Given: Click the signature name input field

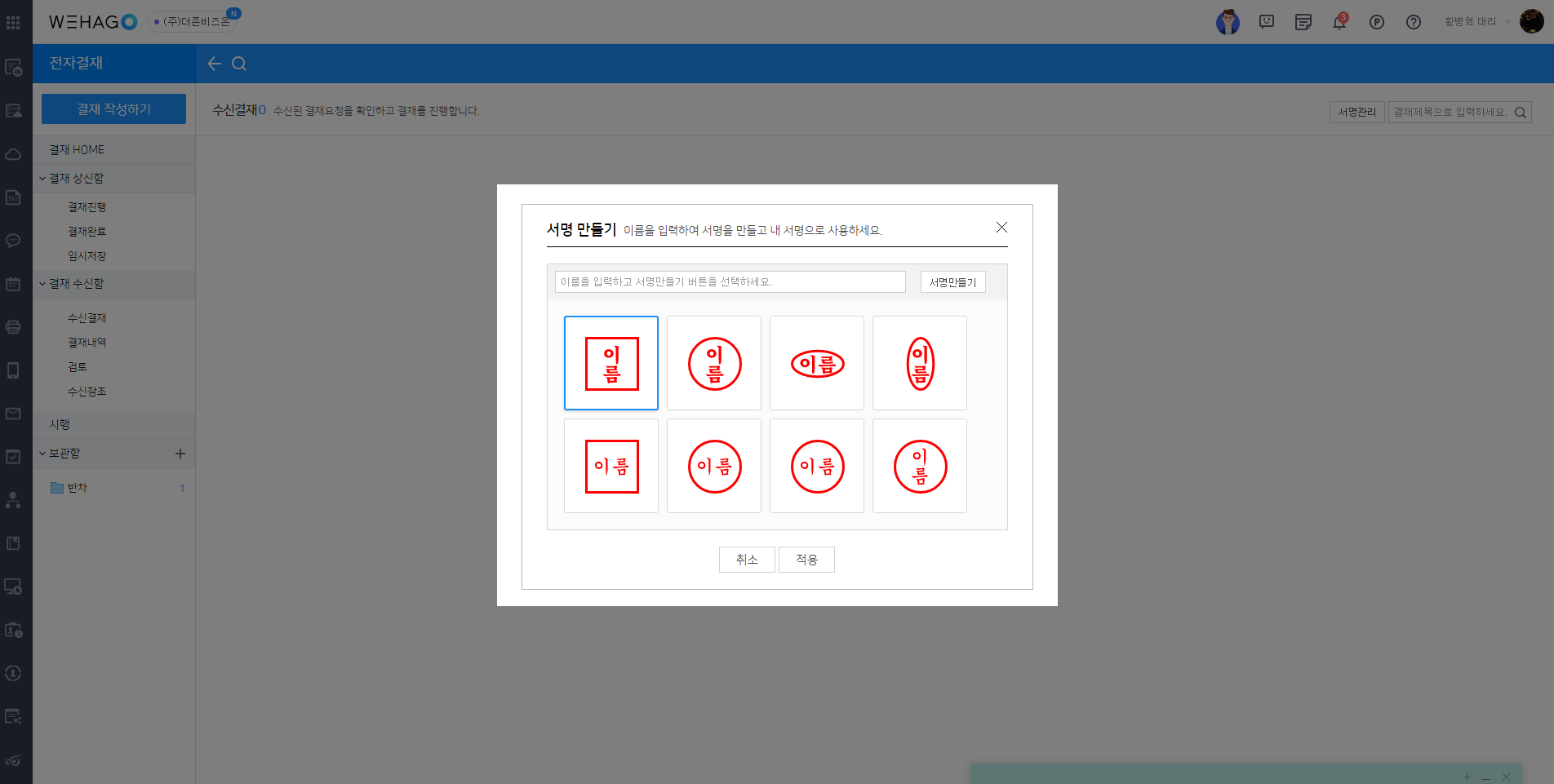Looking at the screenshot, I should [x=730, y=282].
